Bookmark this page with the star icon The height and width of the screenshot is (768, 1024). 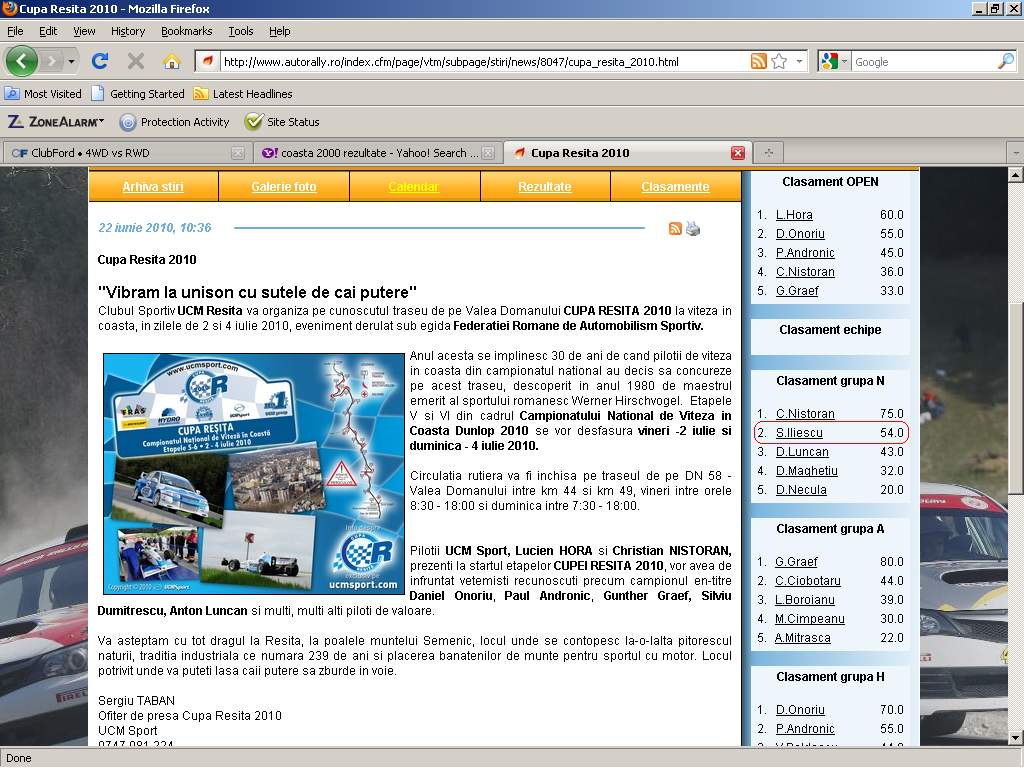(779, 62)
